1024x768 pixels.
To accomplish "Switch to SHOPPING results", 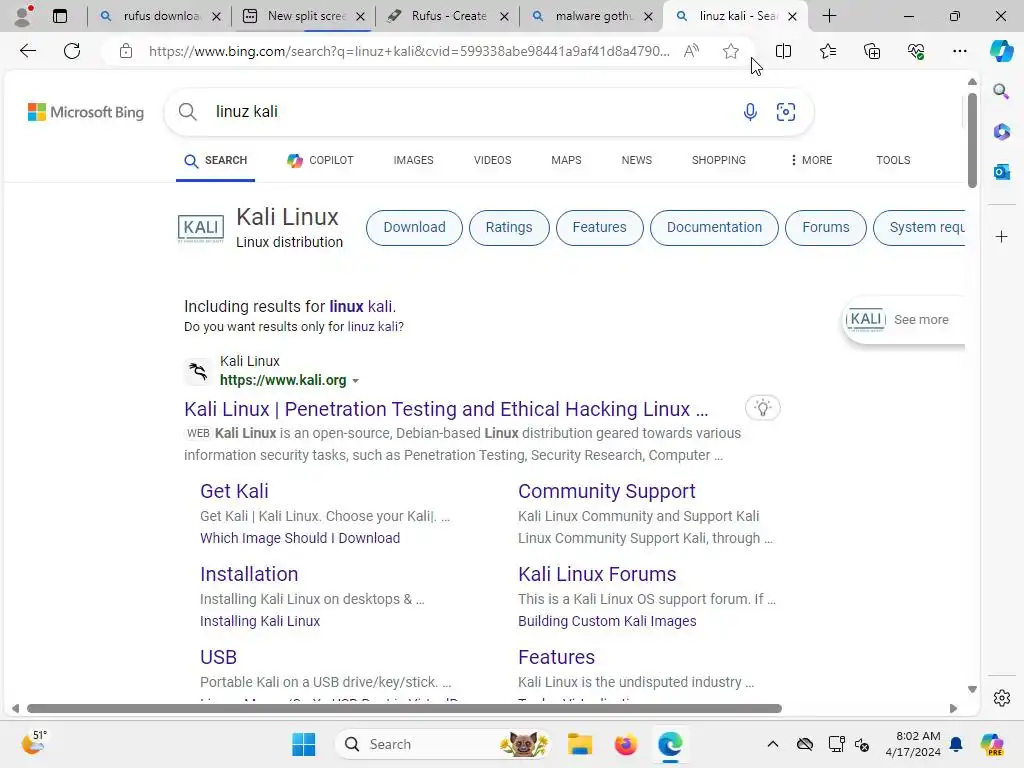I will pos(718,160).
